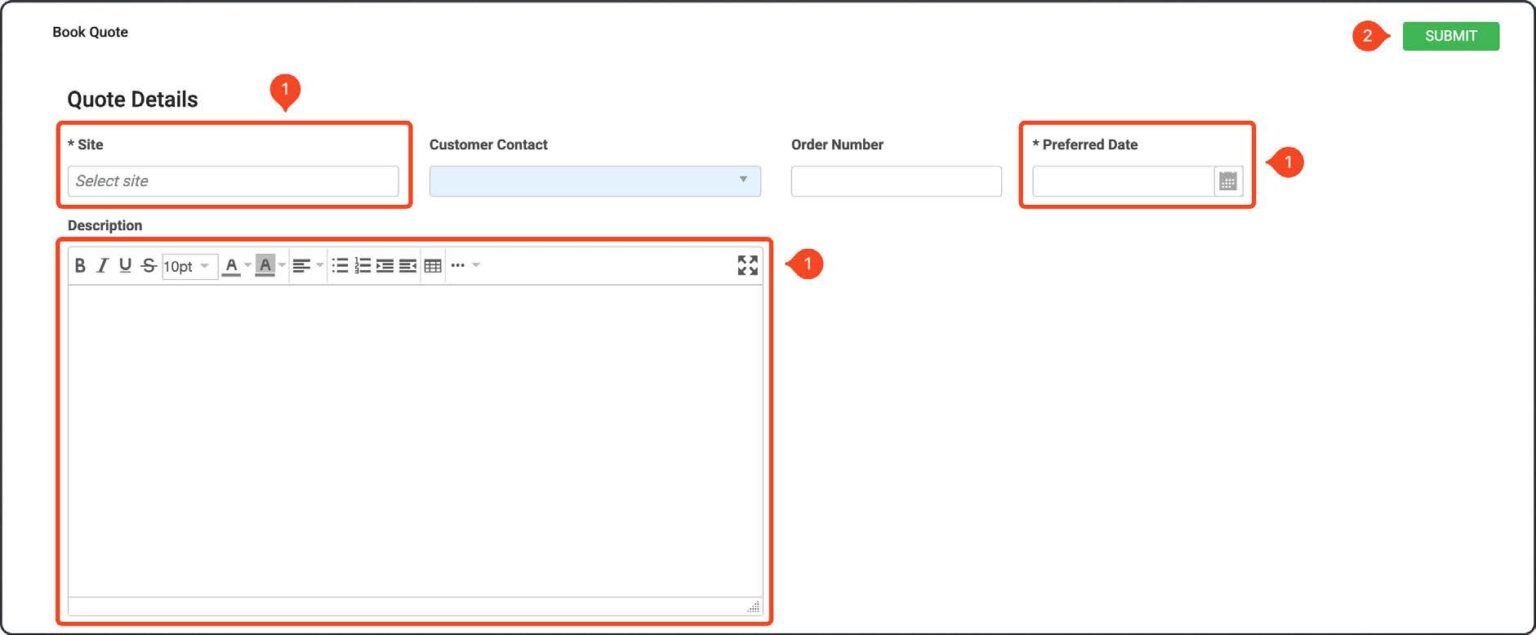The height and width of the screenshot is (635, 1536).
Task: Insert a table in the description
Action: [433, 266]
